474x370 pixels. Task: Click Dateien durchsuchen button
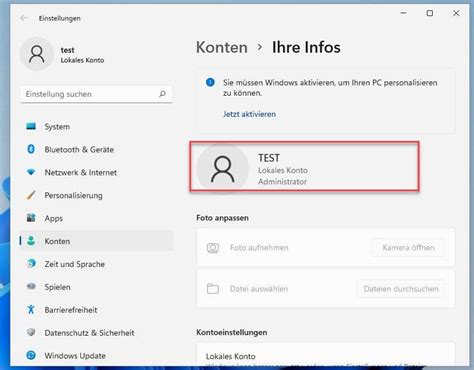401,289
